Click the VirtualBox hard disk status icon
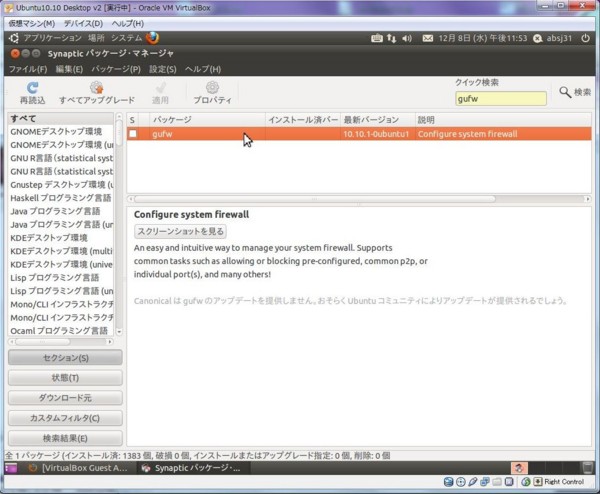Screen dimensions: 600x494 point(448,482)
